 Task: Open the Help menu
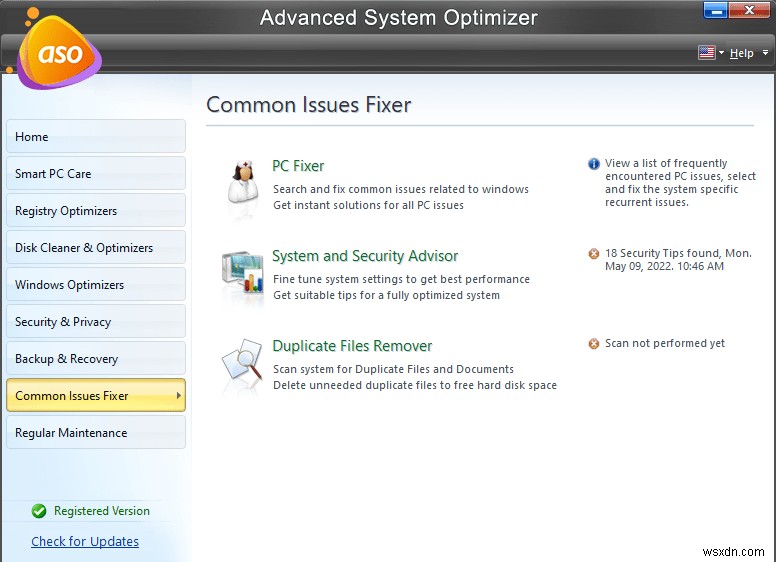741,53
